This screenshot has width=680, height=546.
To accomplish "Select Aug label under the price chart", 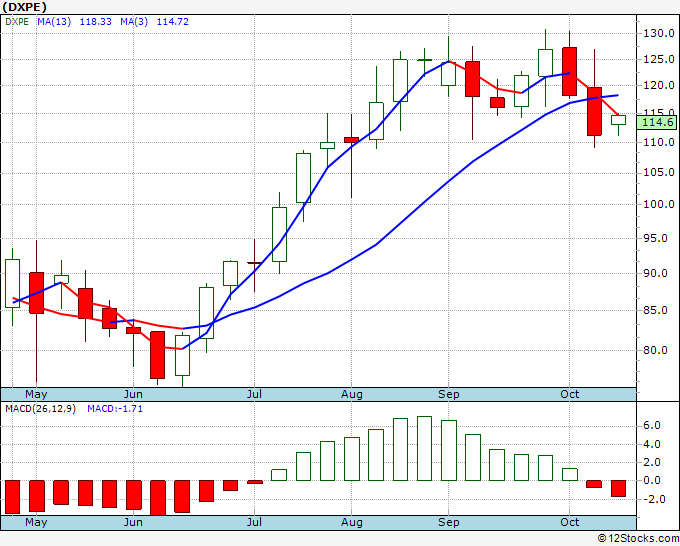I will 352,394.
